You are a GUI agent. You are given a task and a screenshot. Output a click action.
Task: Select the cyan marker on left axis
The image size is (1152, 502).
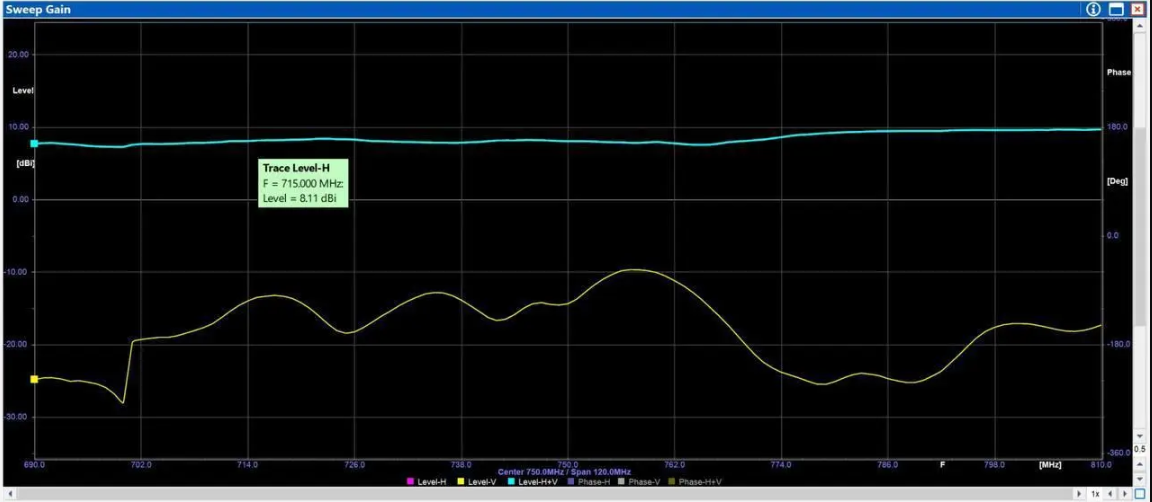pyautogui.click(x=34, y=144)
